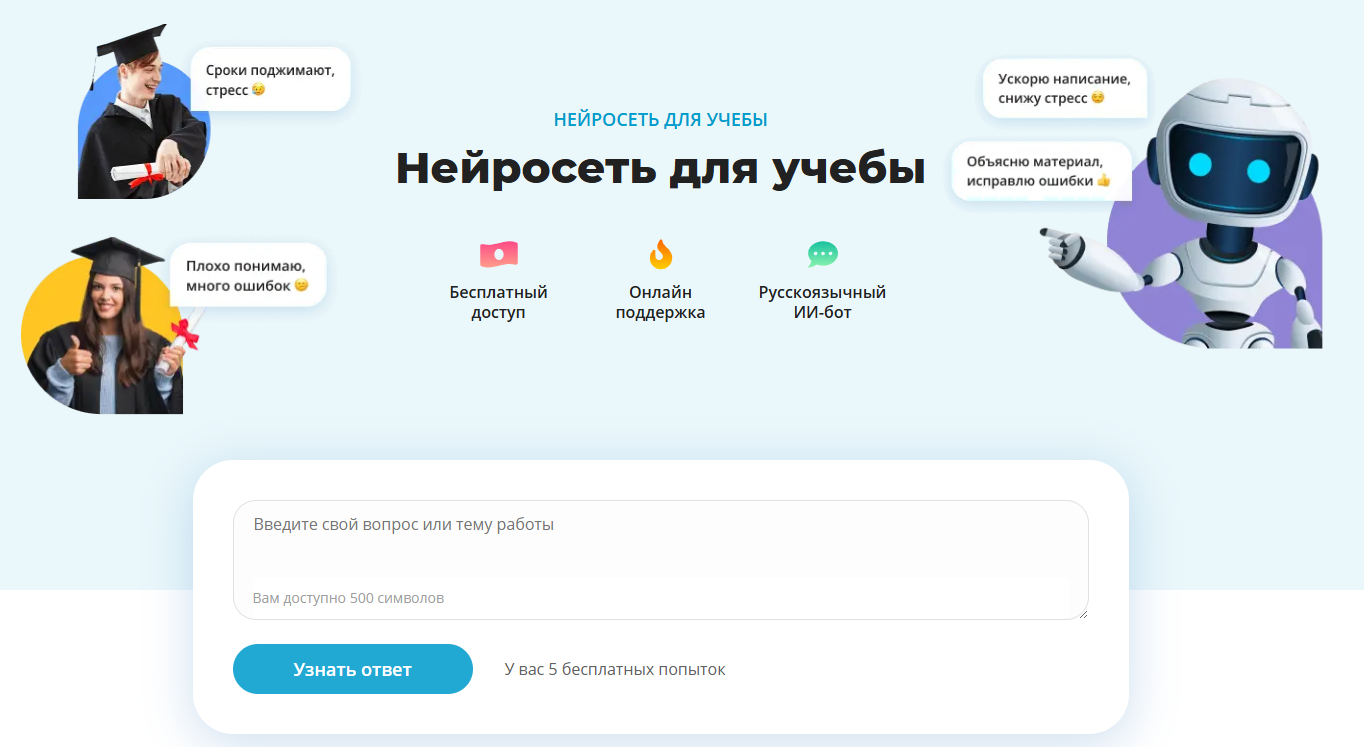This screenshot has width=1364, height=747.
Task: Click the Плохо понимаю, много ошибок bubble
Action: [x=247, y=275]
